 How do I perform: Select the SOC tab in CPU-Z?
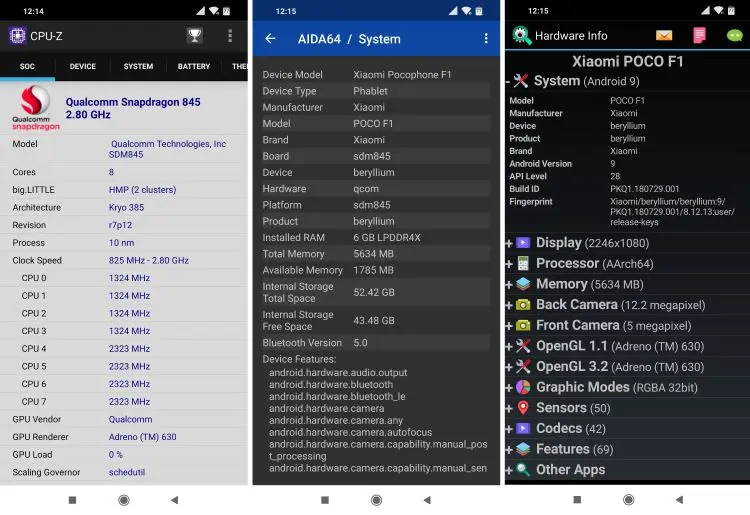(27, 66)
